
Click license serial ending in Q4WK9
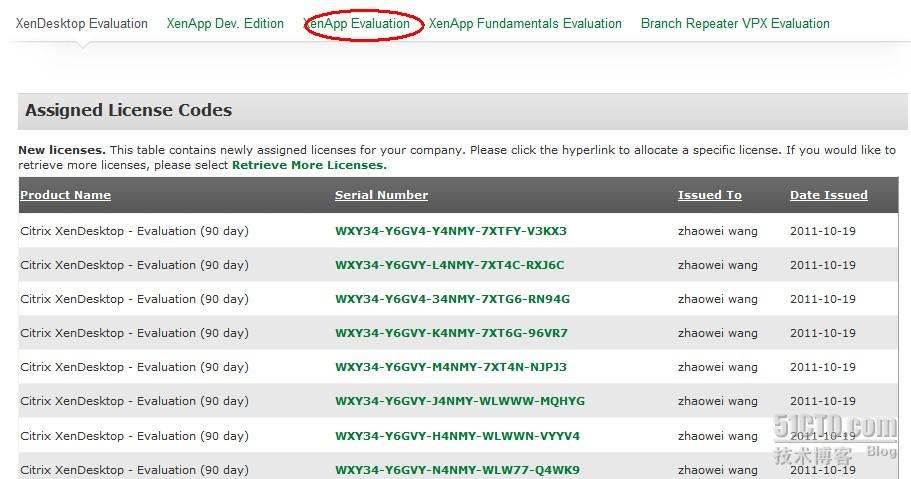tap(457, 470)
